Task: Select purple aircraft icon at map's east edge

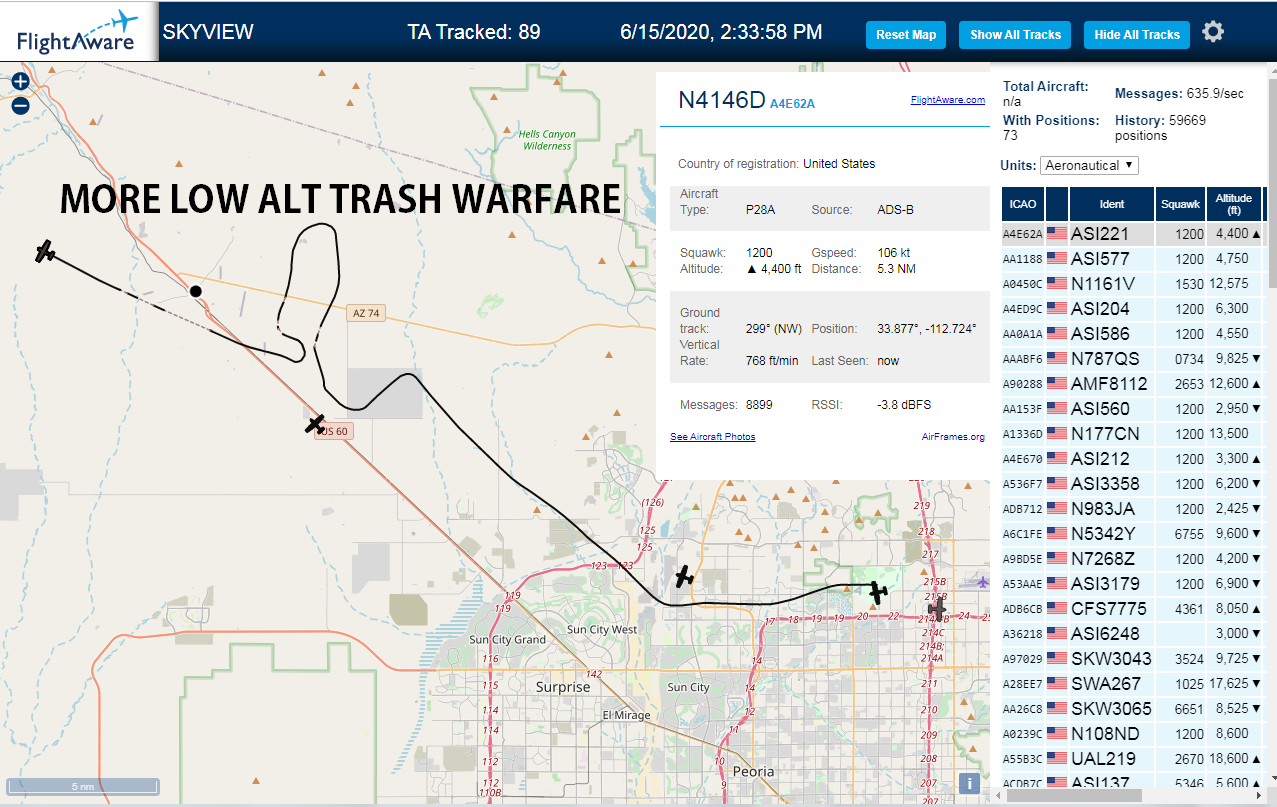Action: 983,582
